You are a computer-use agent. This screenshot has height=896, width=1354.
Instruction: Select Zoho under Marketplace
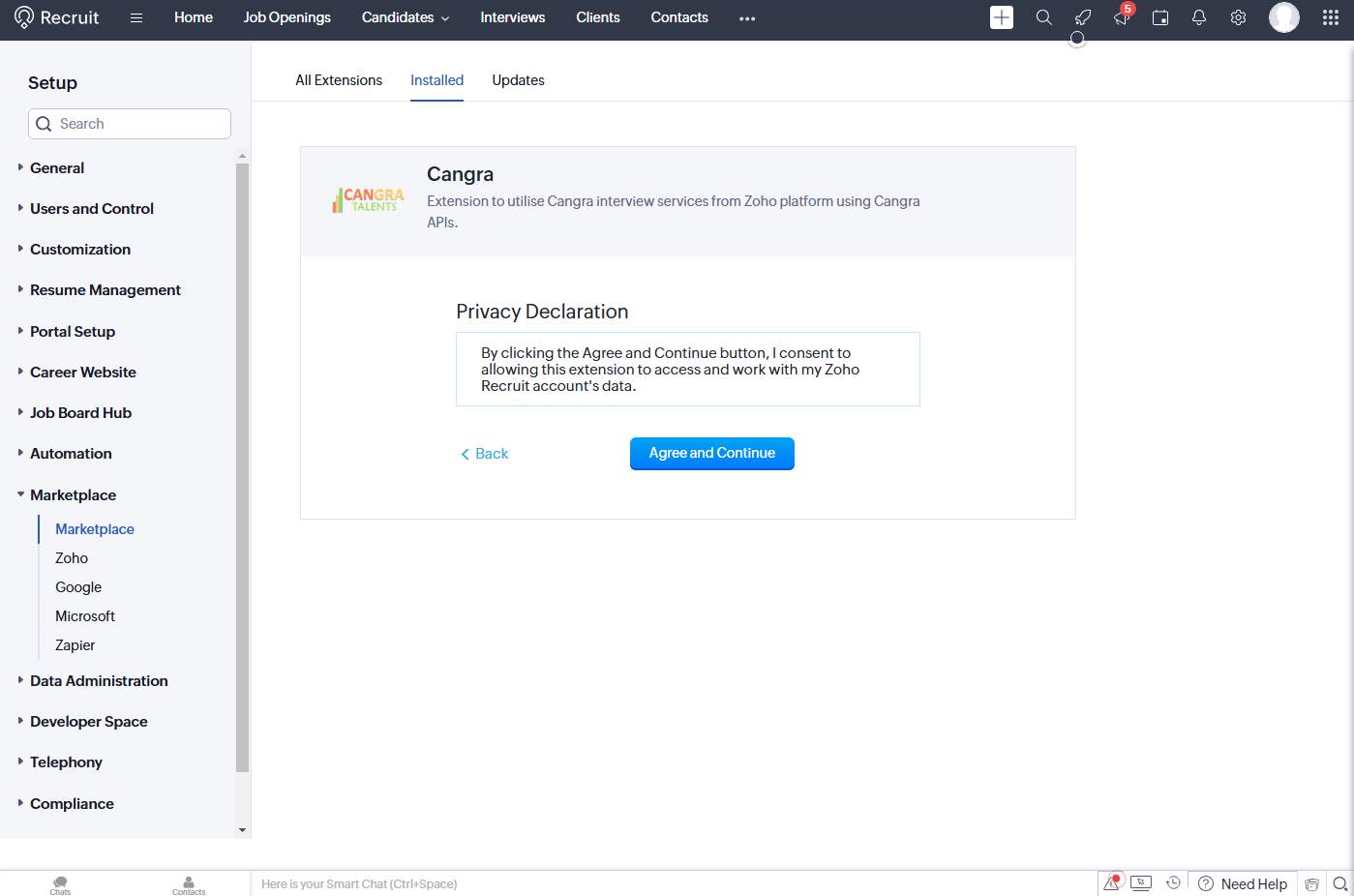coord(72,558)
